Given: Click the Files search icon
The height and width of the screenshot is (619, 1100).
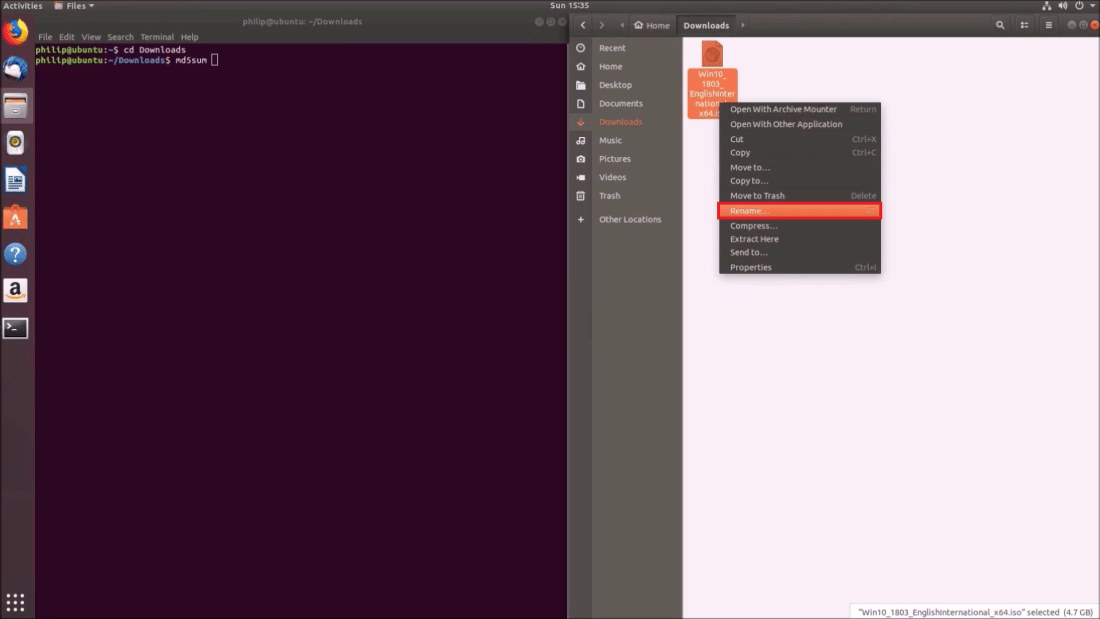Looking at the screenshot, I should click(x=1000, y=25).
